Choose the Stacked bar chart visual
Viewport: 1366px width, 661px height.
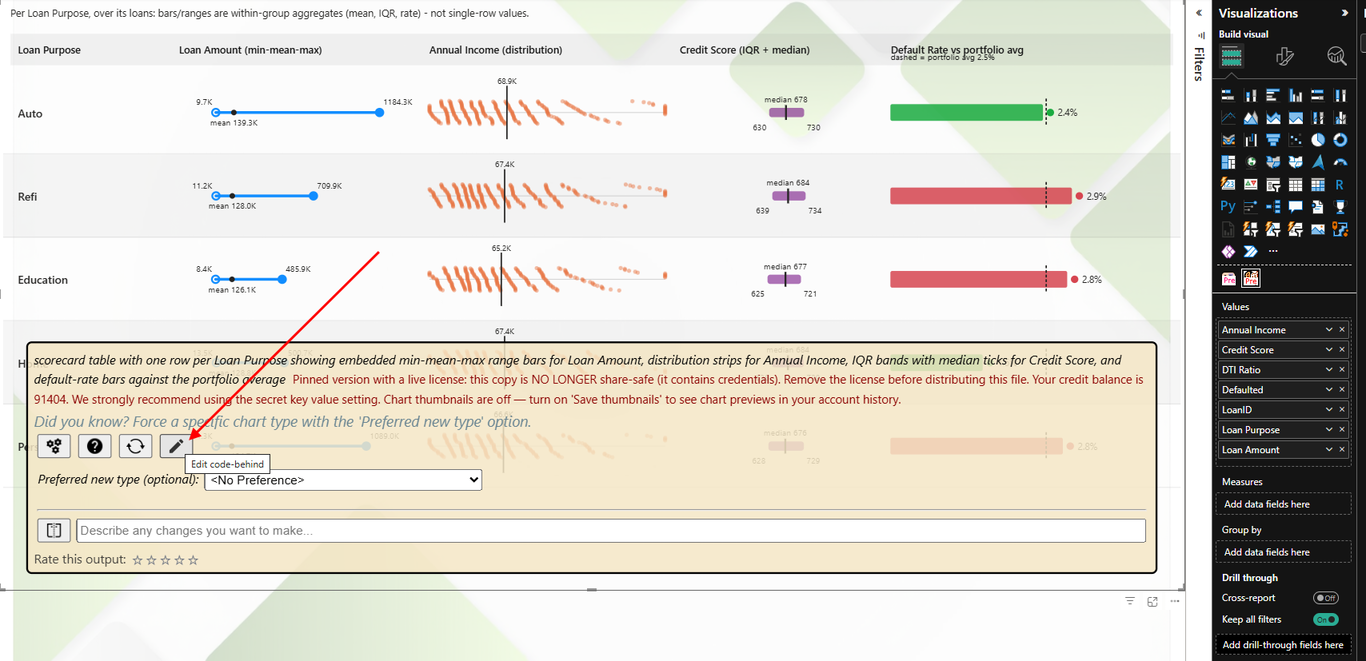1228,96
